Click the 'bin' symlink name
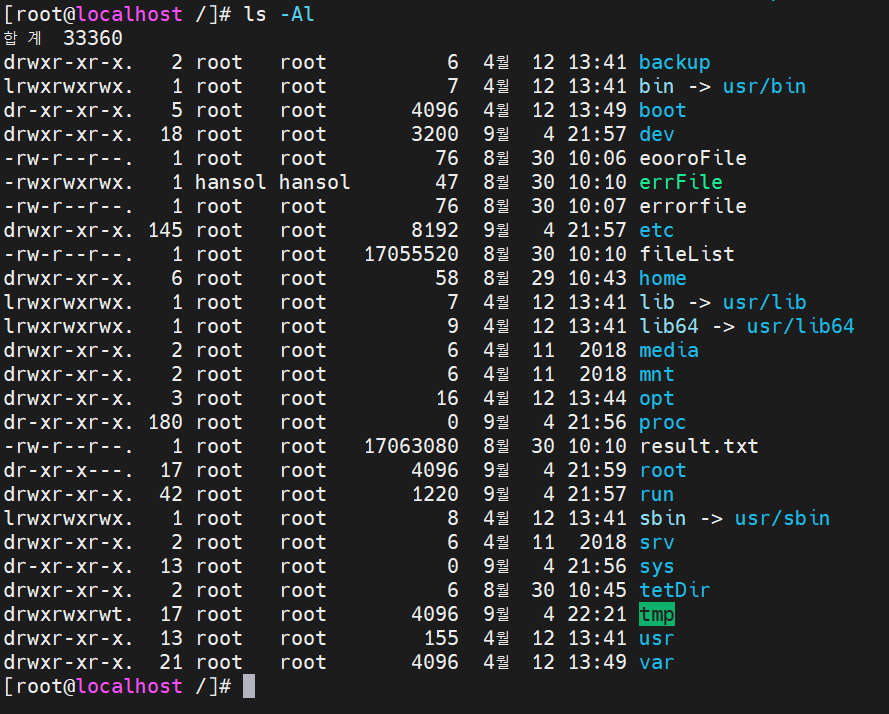The image size is (889, 714). pos(657,86)
